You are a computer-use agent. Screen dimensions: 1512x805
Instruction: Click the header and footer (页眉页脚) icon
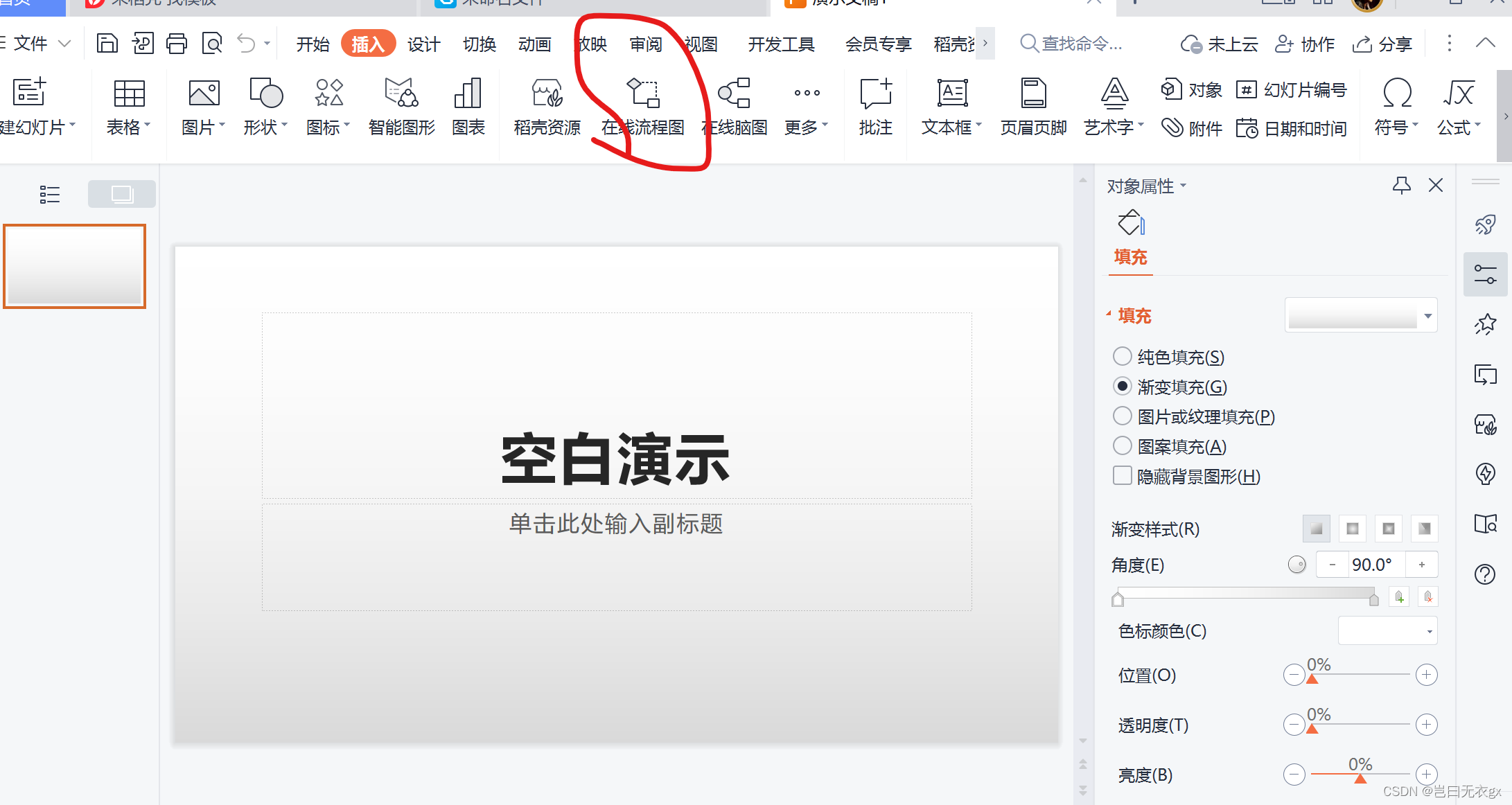[1032, 94]
